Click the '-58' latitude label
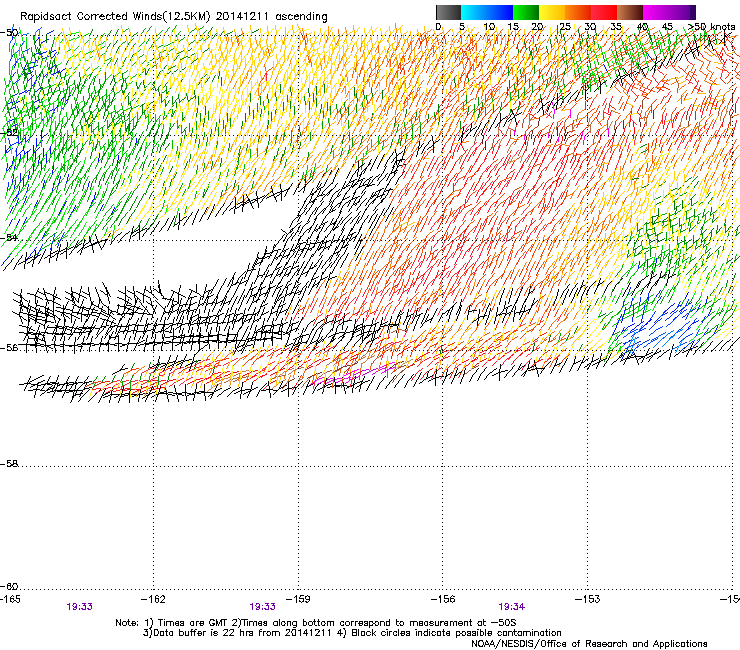 (x=9, y=464)
